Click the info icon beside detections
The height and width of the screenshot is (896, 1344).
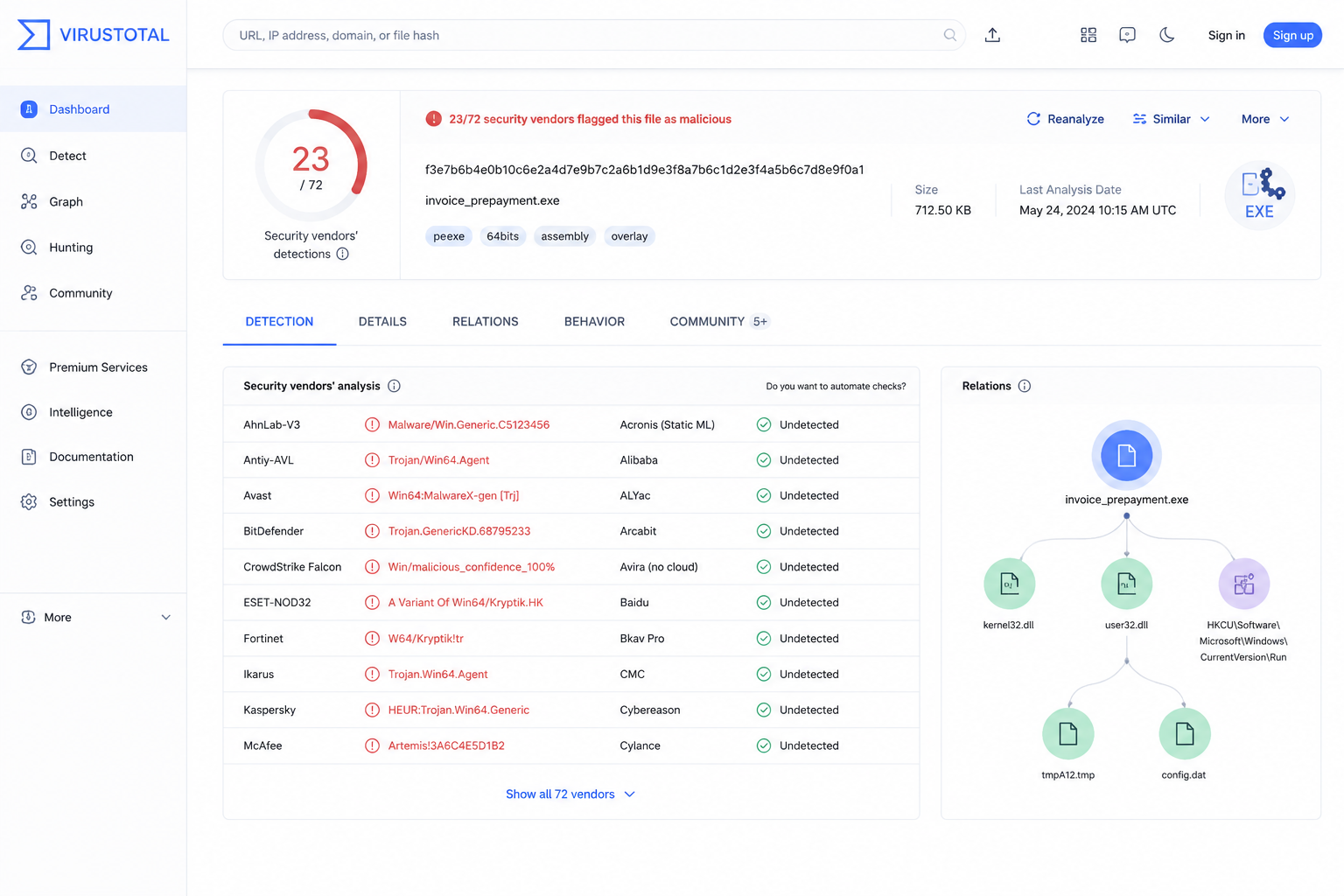coord(343,254)
